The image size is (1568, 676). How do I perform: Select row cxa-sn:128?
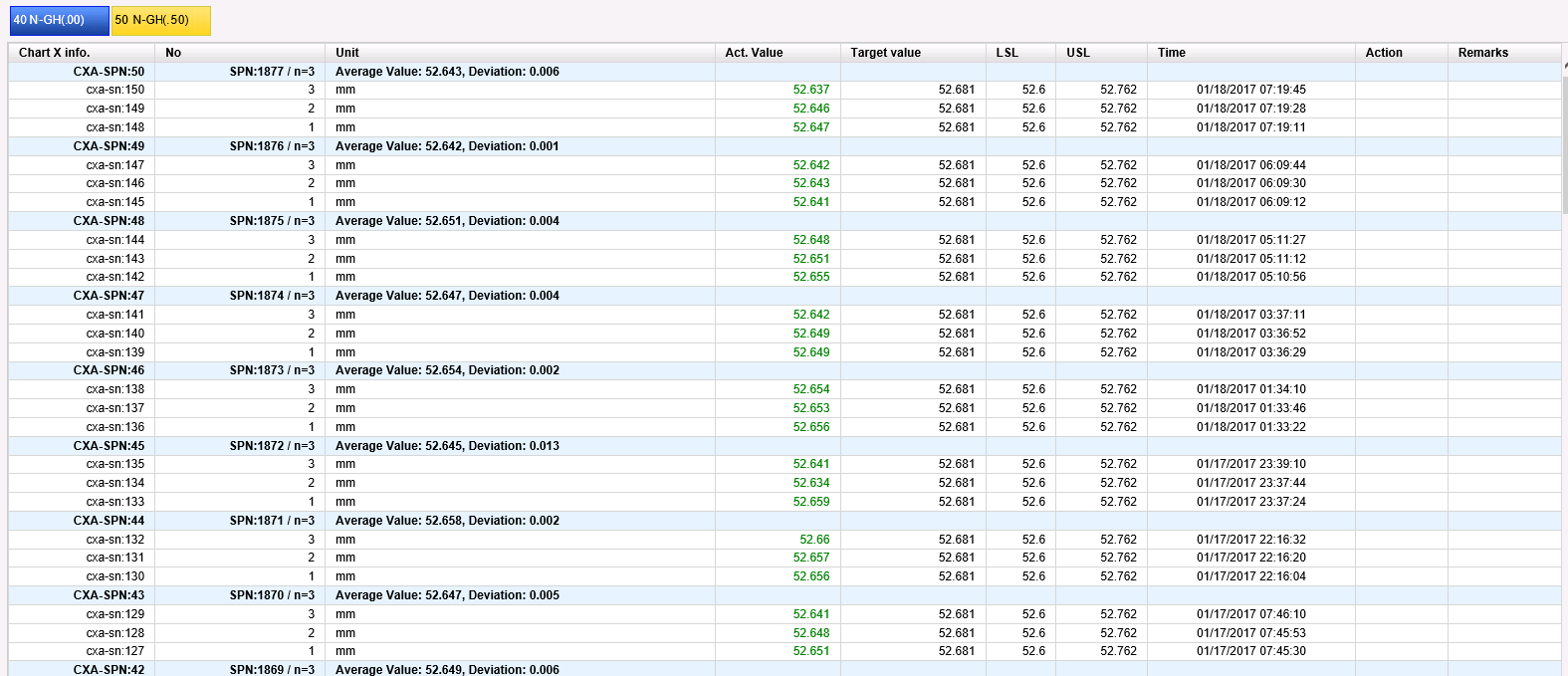click(x=784, y=633)
